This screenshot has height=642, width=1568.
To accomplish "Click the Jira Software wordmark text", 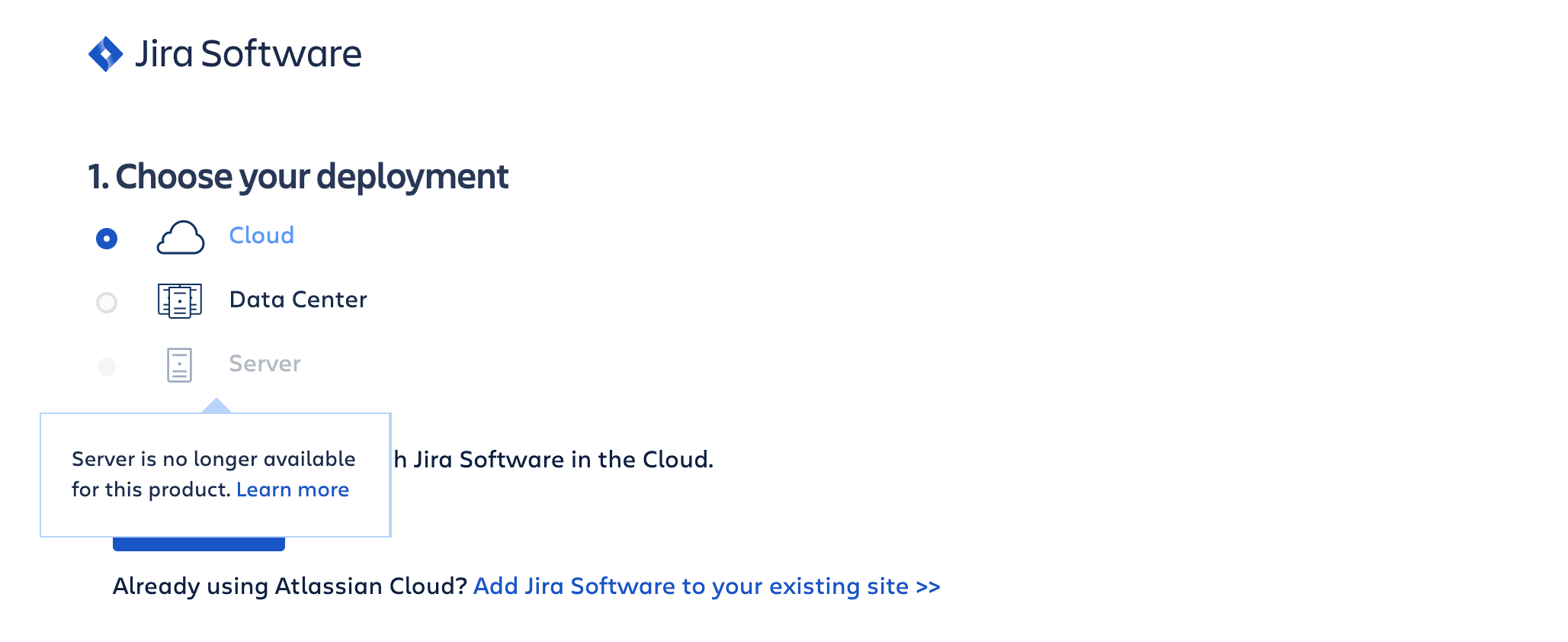I will click(248, 53).
